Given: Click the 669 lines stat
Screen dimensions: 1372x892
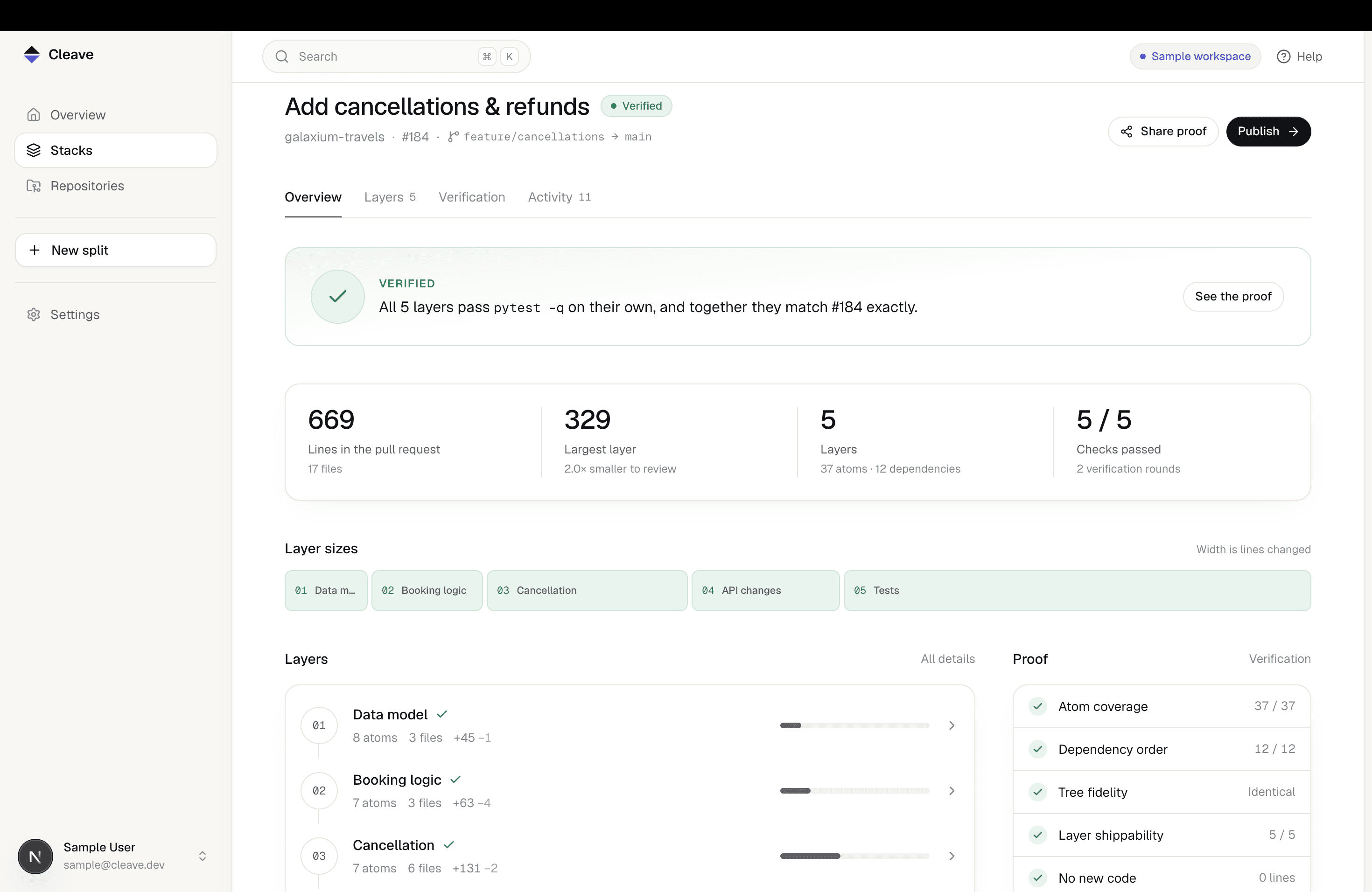Looking at the screenshot, I should pos(331,419).
